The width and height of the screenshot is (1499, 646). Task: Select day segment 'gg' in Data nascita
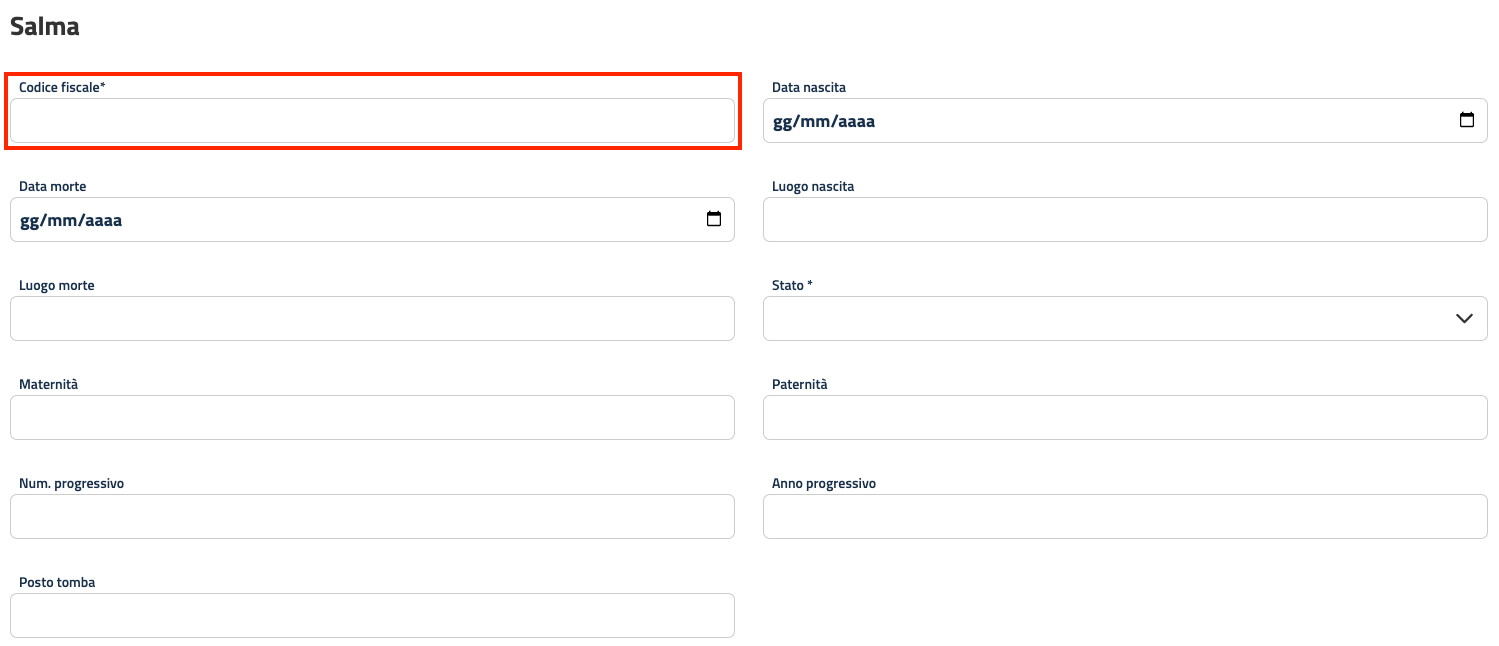coord(782,122)
